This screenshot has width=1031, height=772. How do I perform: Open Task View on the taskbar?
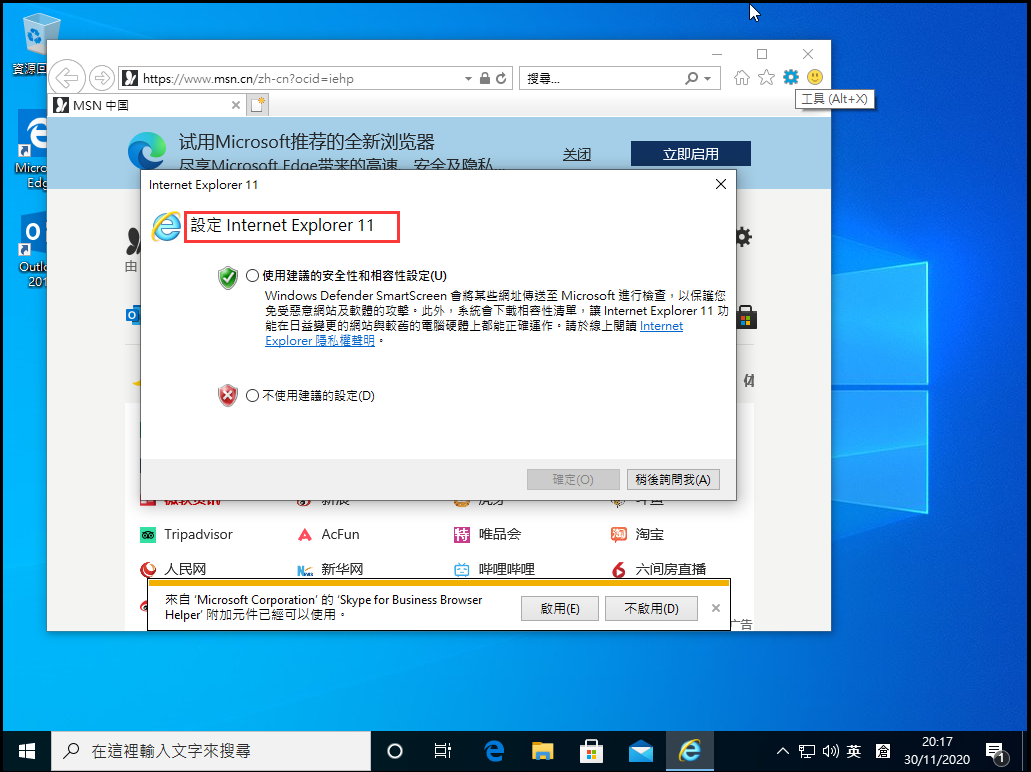[x=443, y=751]
